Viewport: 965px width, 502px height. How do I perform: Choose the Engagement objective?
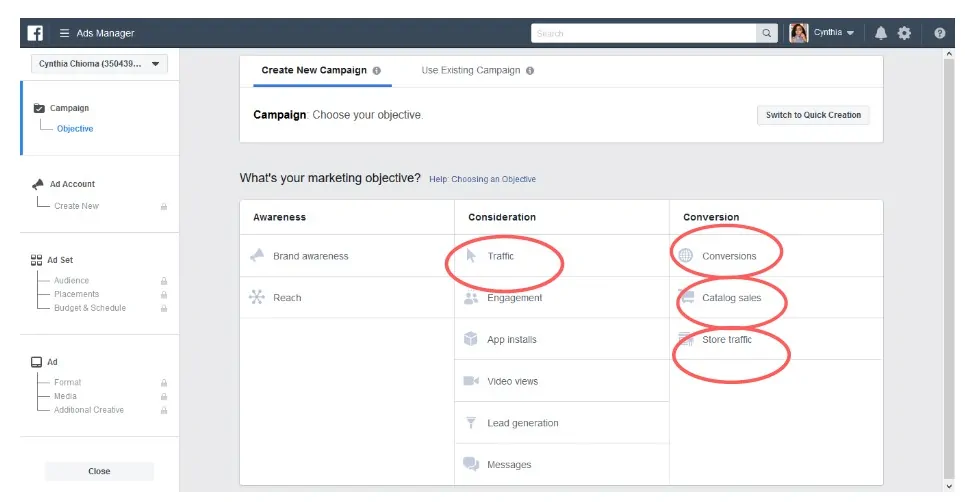562,298
